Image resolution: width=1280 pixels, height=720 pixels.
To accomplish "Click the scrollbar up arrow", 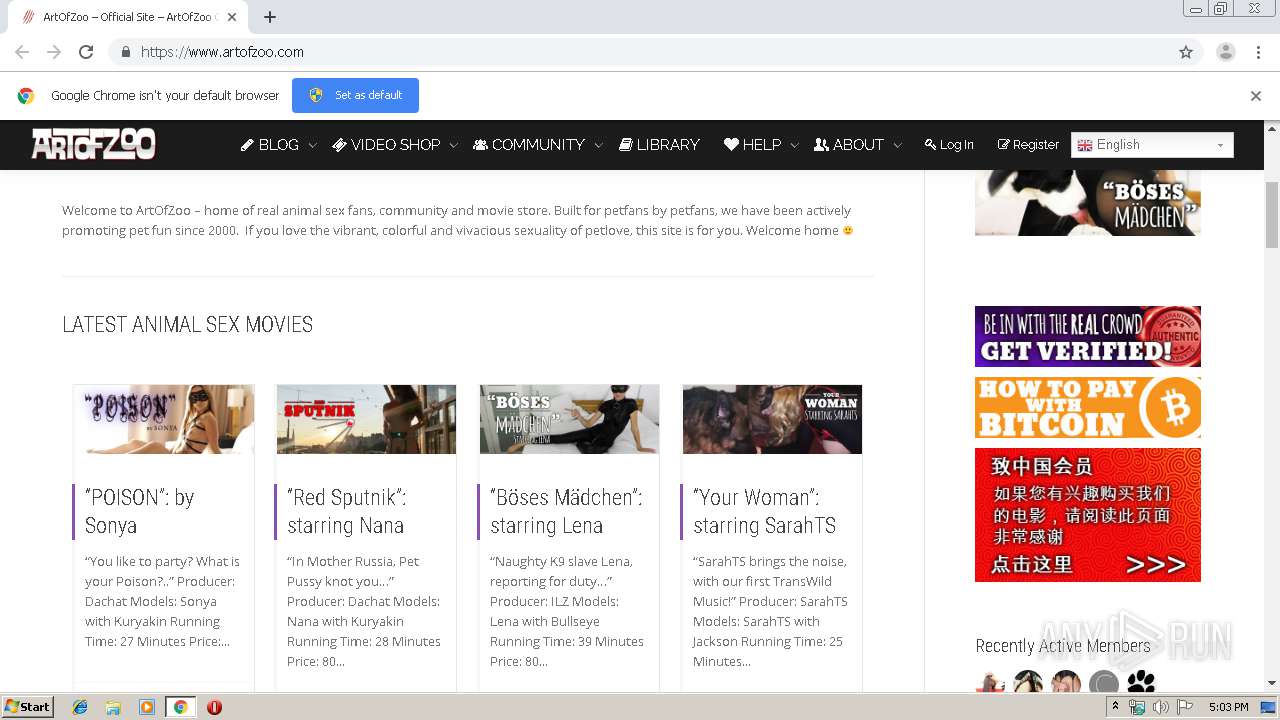I will point(1272,129).
